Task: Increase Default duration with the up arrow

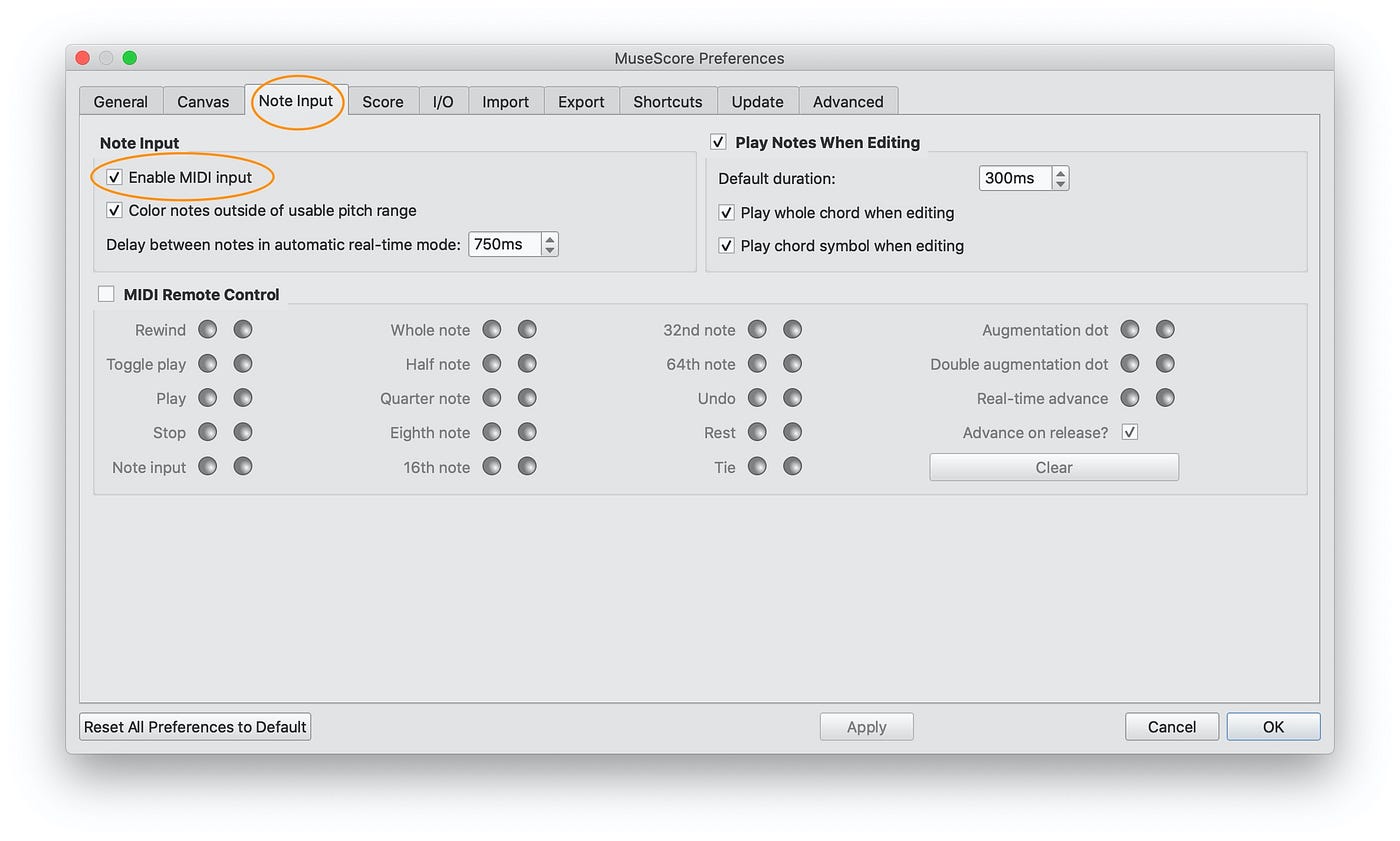Action: click(x=1061, y=173)
